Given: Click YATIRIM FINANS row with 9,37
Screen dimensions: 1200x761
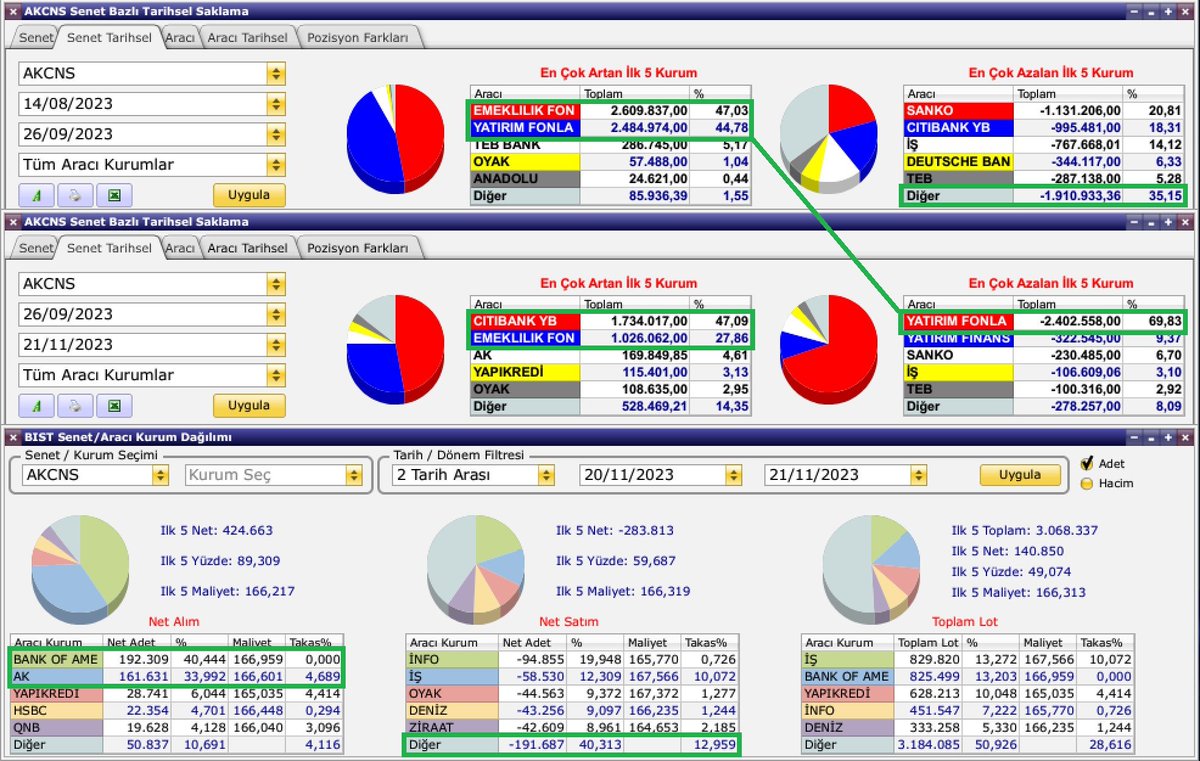Looking at the screenshot, I should (1043, 338).
